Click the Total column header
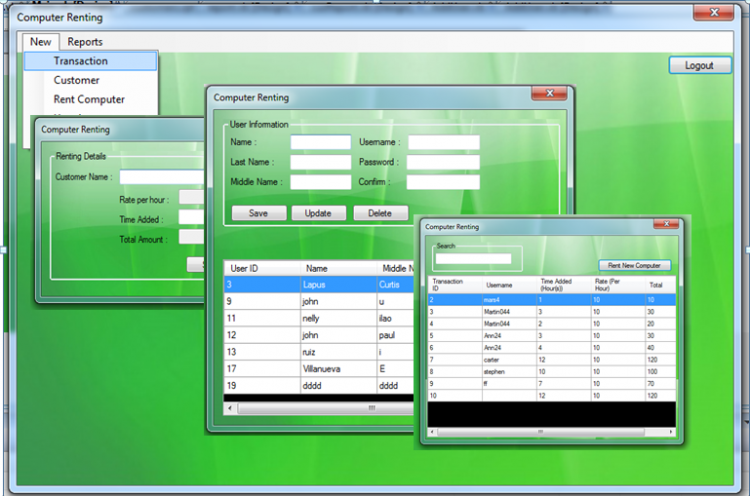Image resolution: width=750 pixels, height=496 pixels. (x=656, y=285)
